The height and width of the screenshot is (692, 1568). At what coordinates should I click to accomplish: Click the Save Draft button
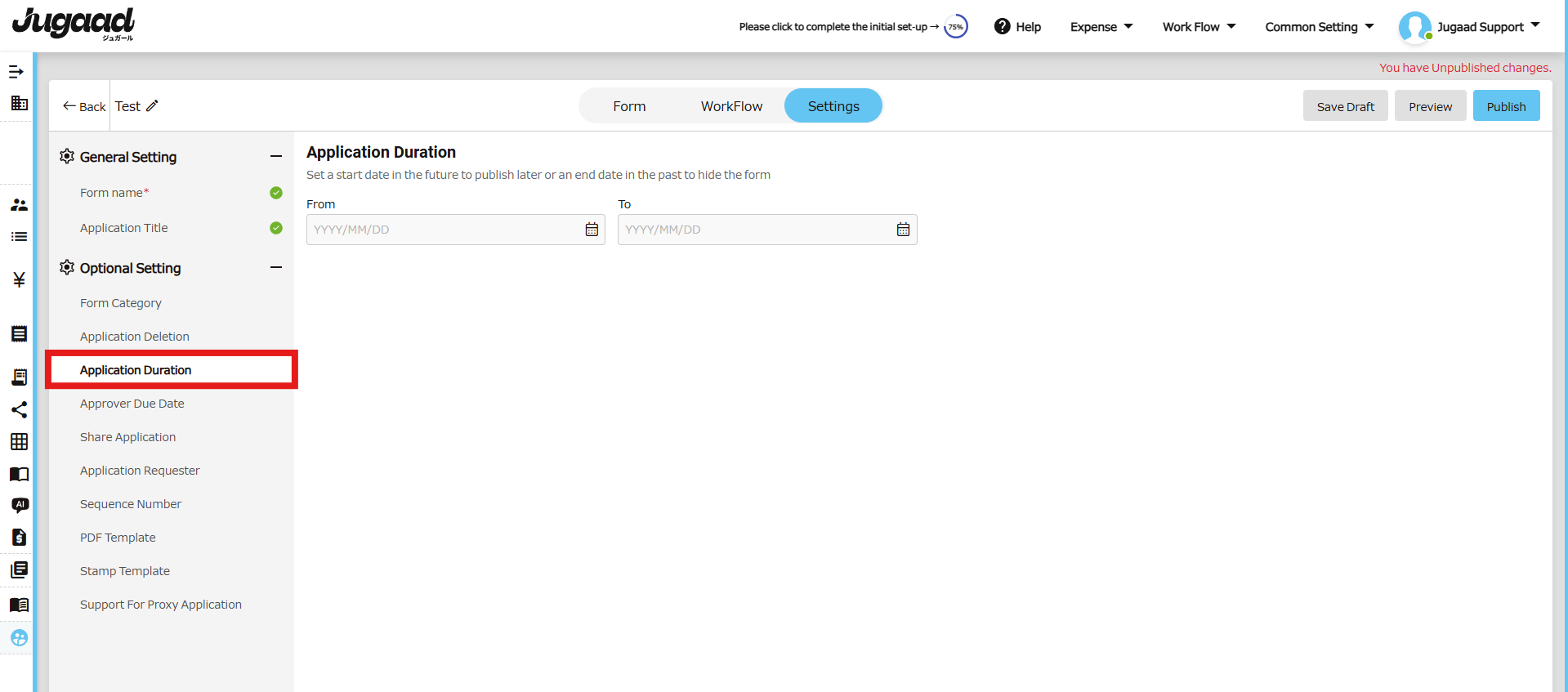(x=1345, y=106)
